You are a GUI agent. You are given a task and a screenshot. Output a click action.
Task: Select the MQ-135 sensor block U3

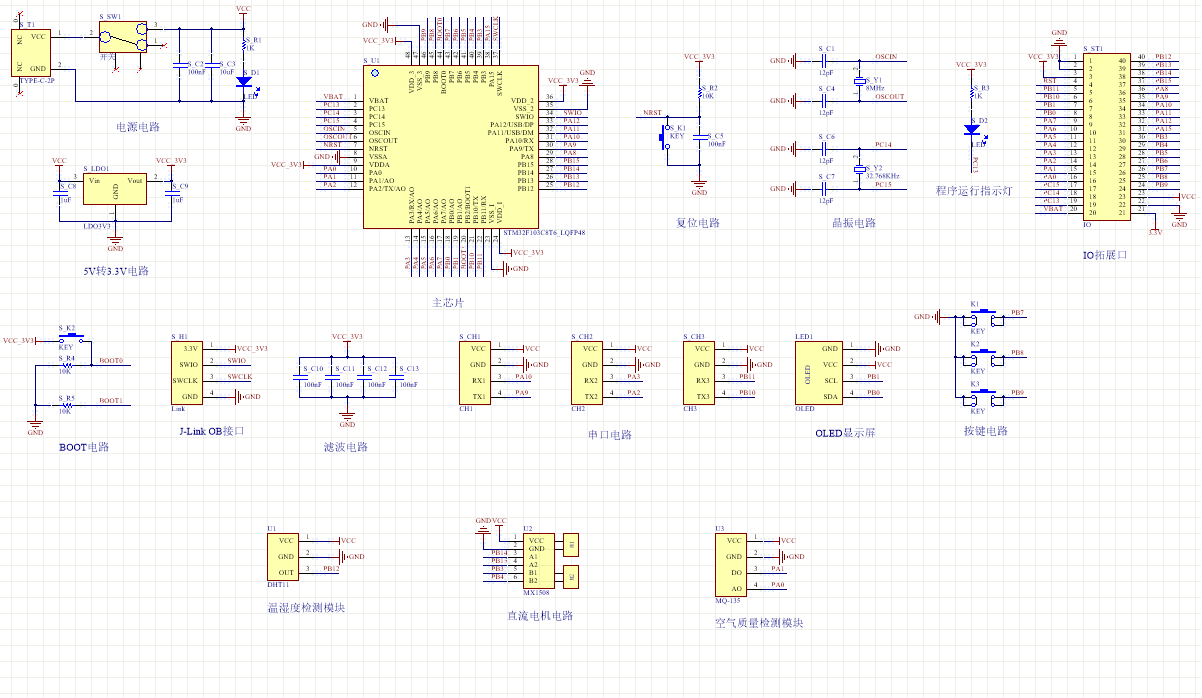point(731,564)
